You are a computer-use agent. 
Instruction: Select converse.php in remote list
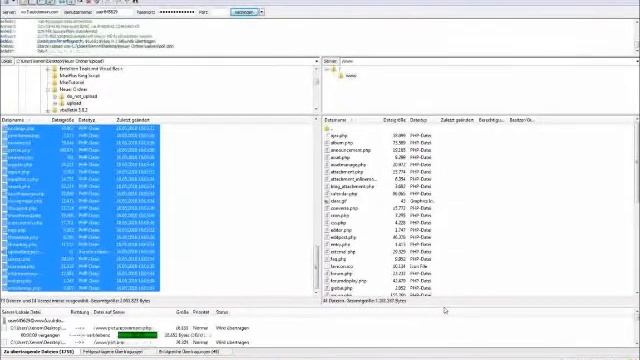[x=344, y=208]
